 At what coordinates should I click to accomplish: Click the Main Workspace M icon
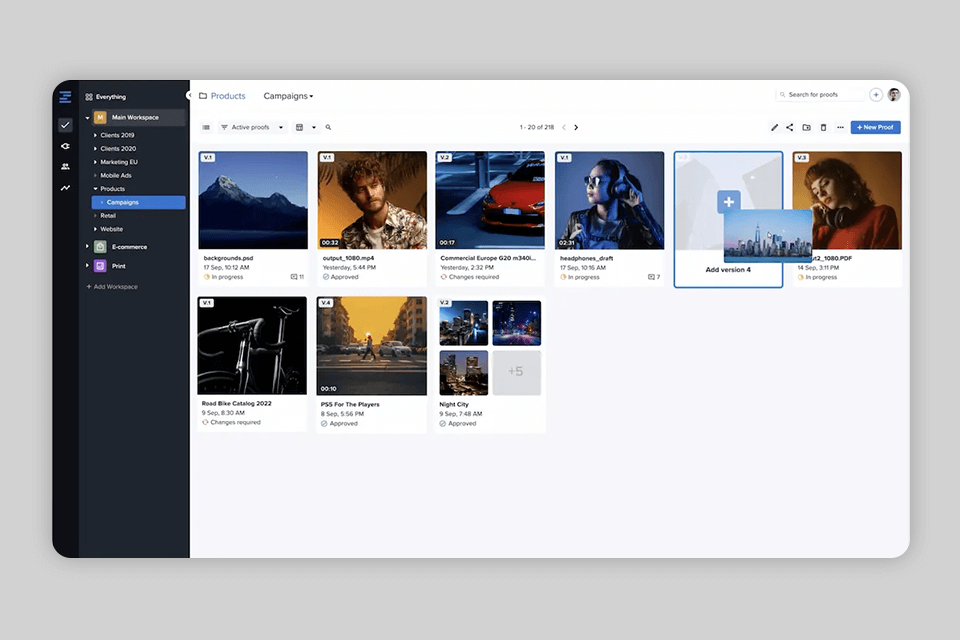tap(100, 117)
